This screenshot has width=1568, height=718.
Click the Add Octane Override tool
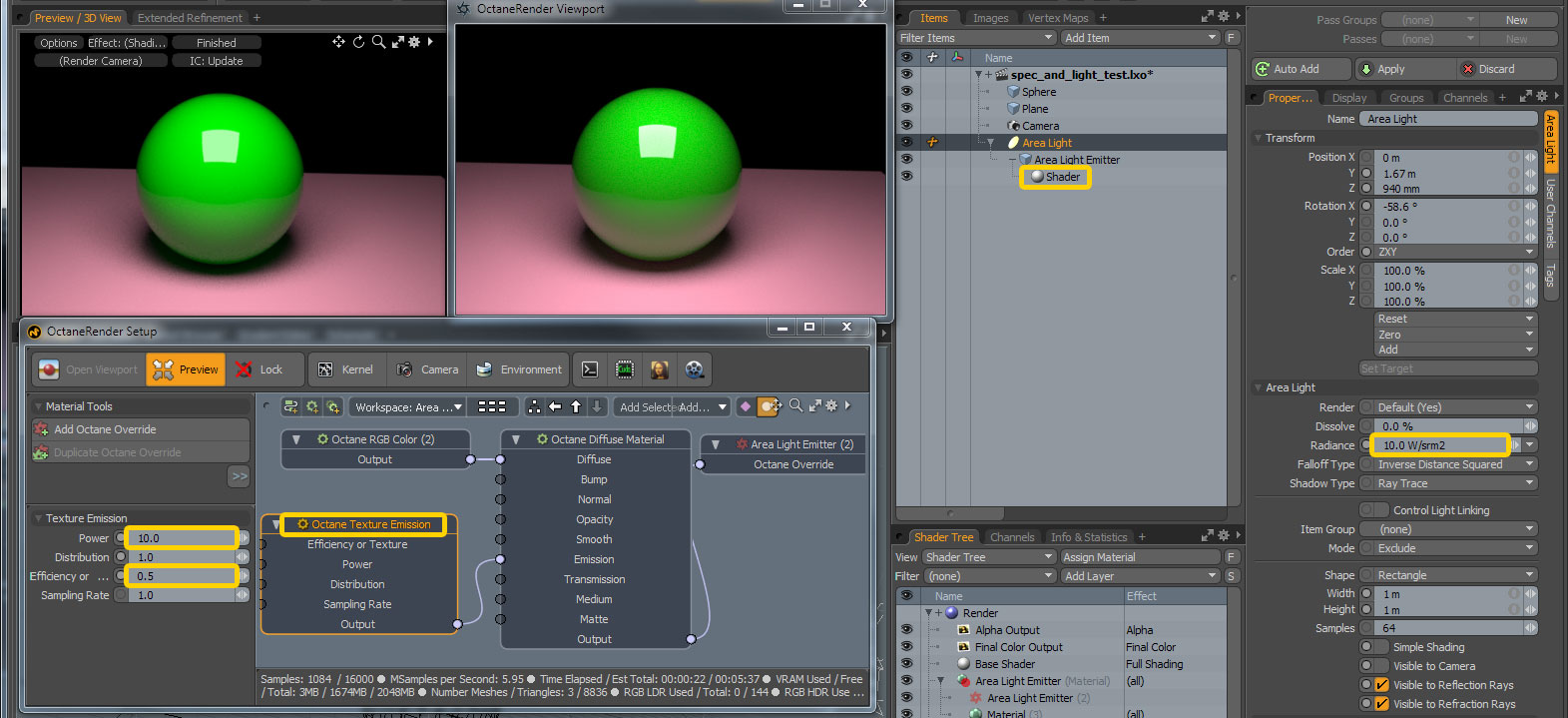click(140, 429)
